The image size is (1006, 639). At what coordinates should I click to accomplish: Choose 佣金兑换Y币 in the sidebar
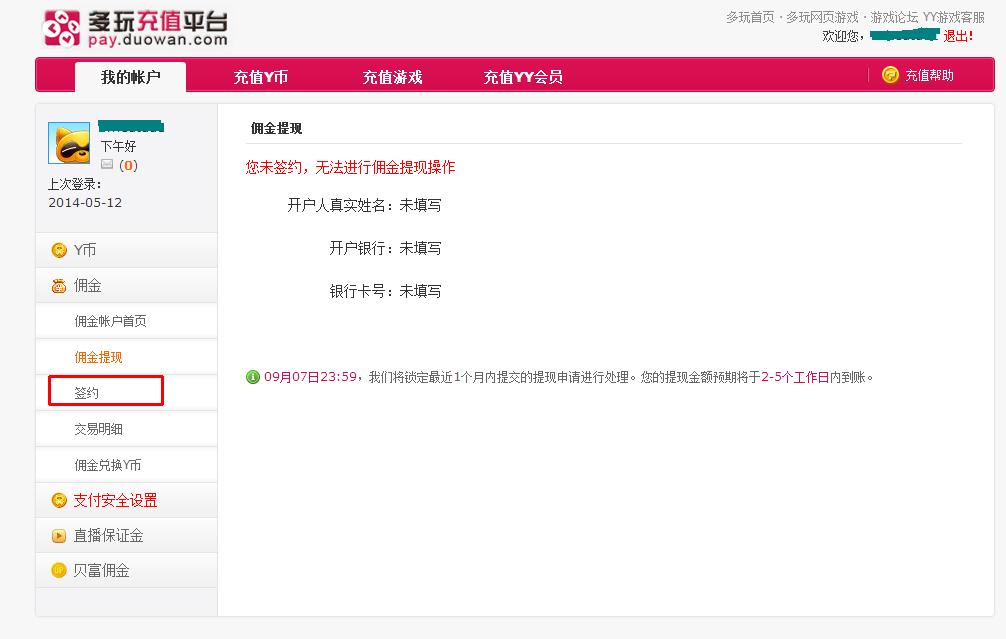108,465
